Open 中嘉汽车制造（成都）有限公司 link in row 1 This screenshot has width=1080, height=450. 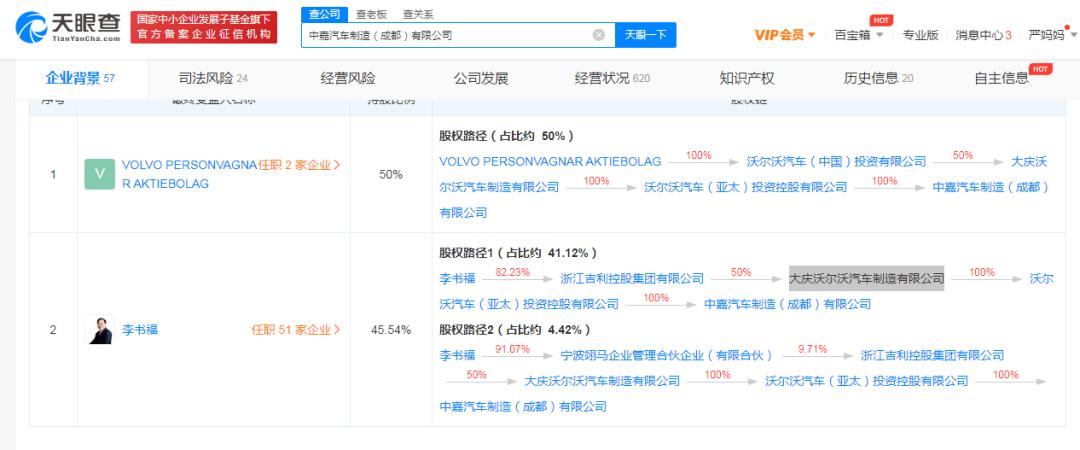click(x=744, y=200)
